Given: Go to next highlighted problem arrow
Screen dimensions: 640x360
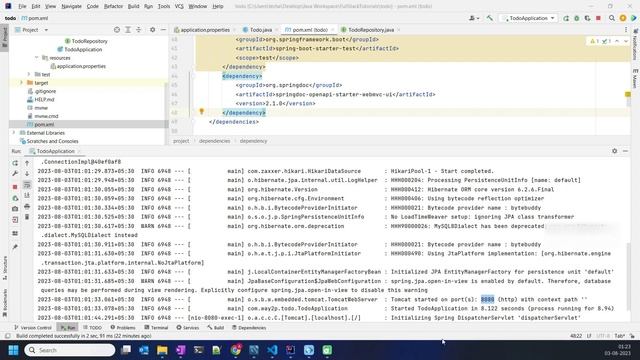Looking at the screenshot, I should click(x=626, y=41).
